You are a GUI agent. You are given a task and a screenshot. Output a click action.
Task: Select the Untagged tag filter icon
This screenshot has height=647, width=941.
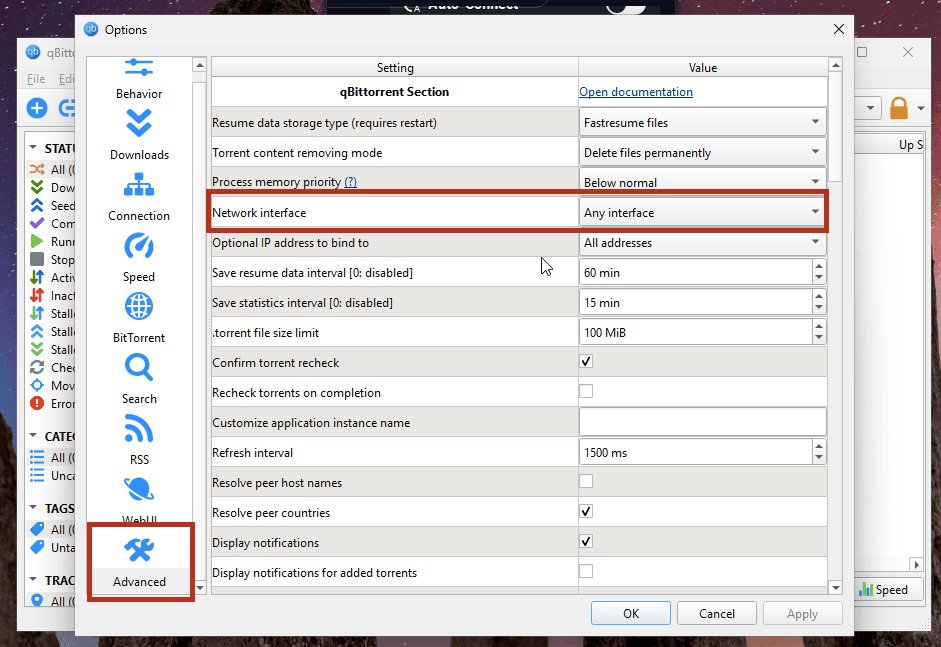tap(37, 547)
